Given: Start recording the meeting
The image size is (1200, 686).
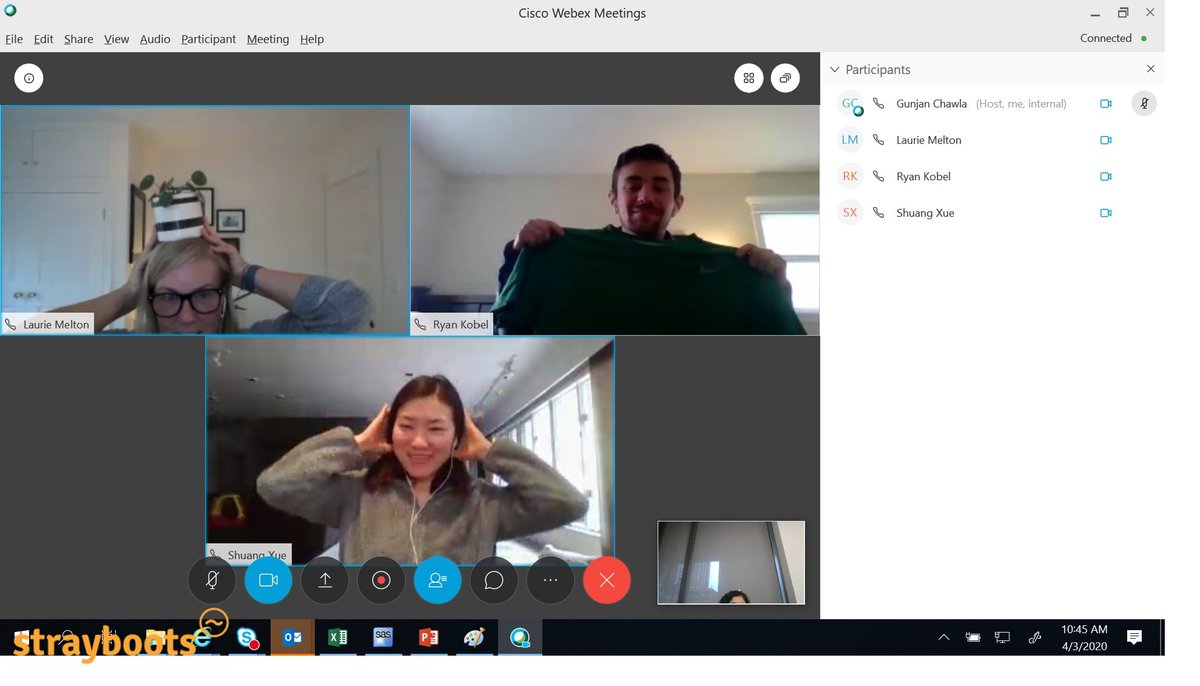Looking at the screenshot, I should click(x=381, y=580).
